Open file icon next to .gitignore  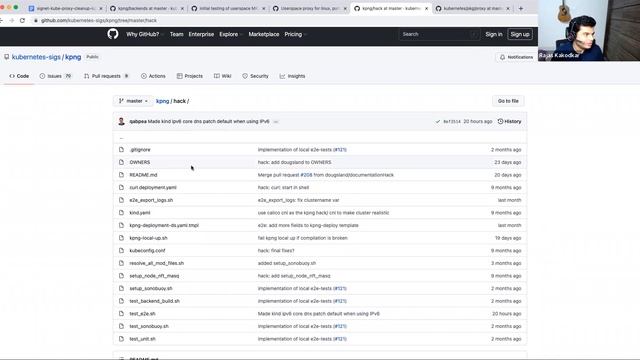pyautogui.click(x=121, y=150)
